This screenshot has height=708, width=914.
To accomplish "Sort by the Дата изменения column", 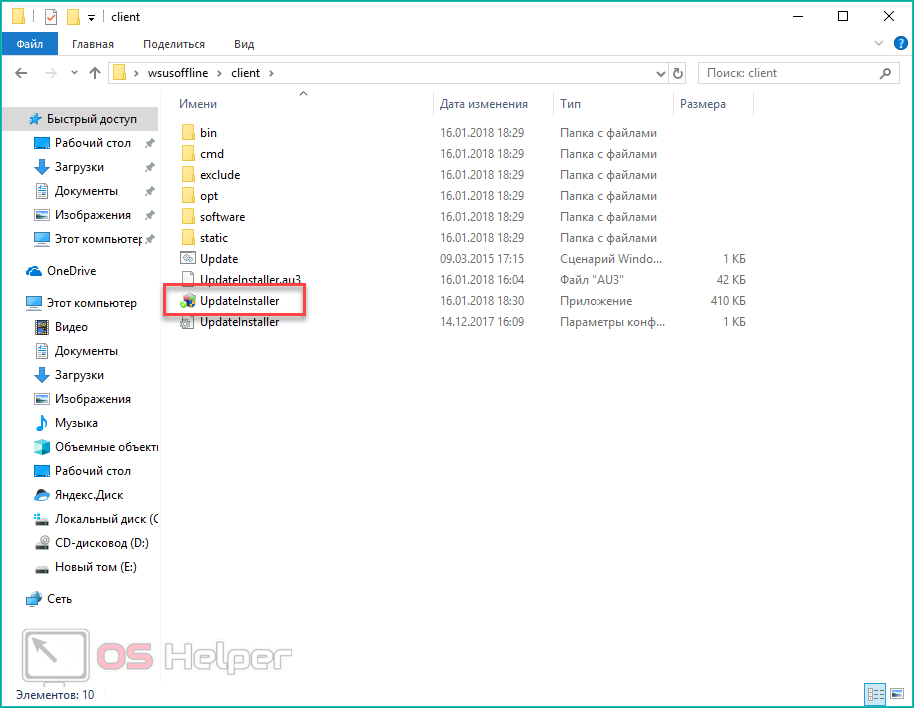I will click(484, 104).
